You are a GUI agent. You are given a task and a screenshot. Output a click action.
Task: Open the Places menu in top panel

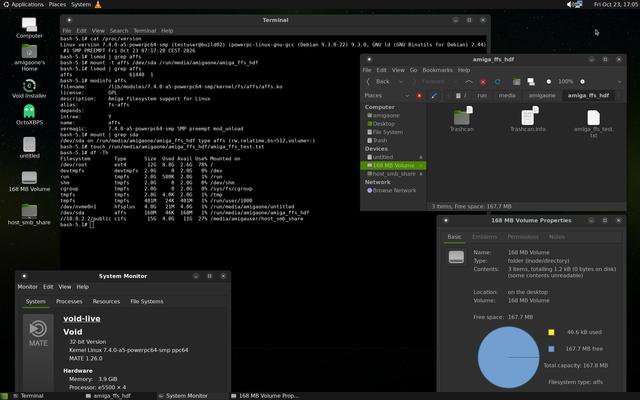point(57,4)
